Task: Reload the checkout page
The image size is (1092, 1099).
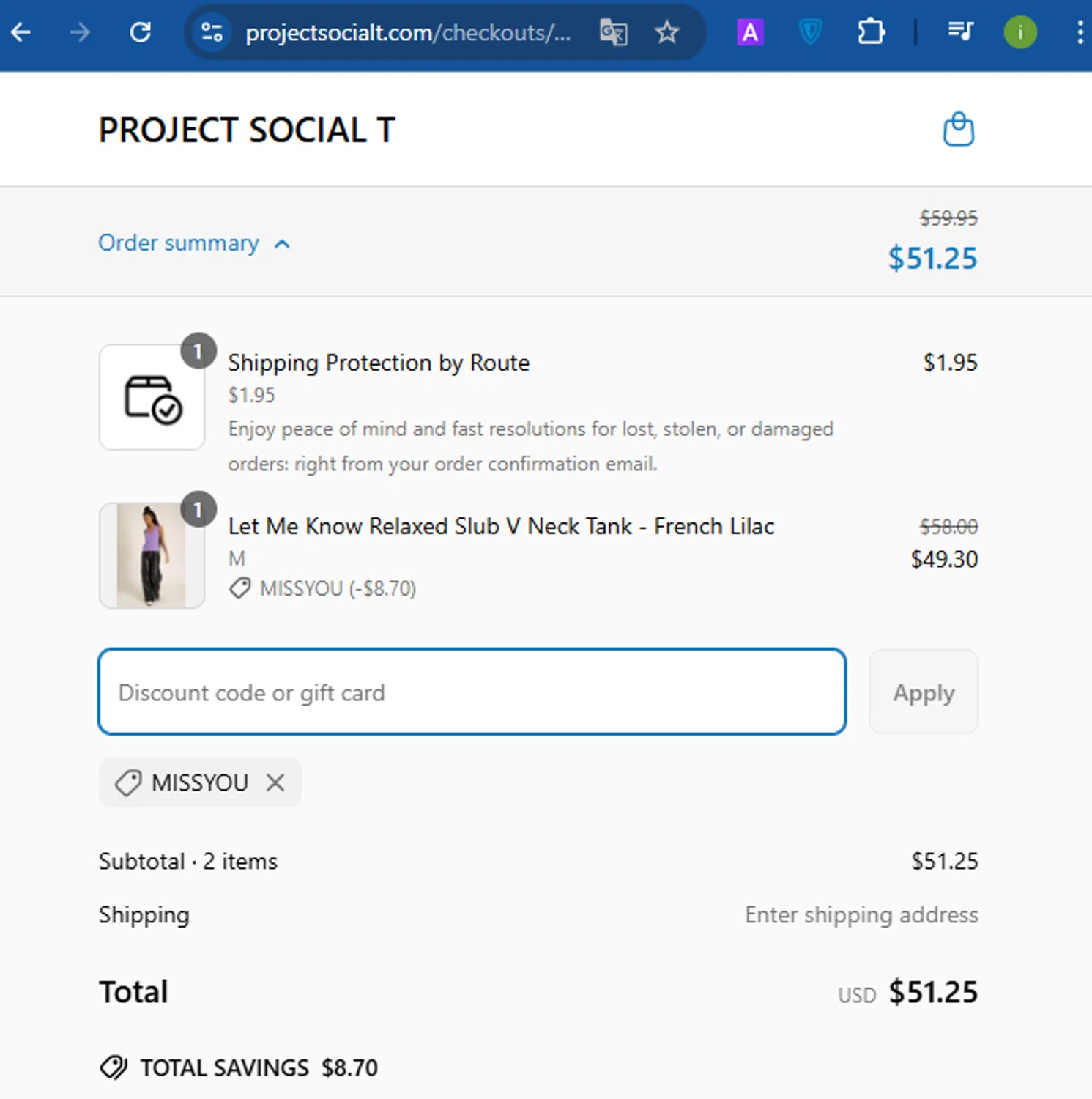Action: coord(140,32)
